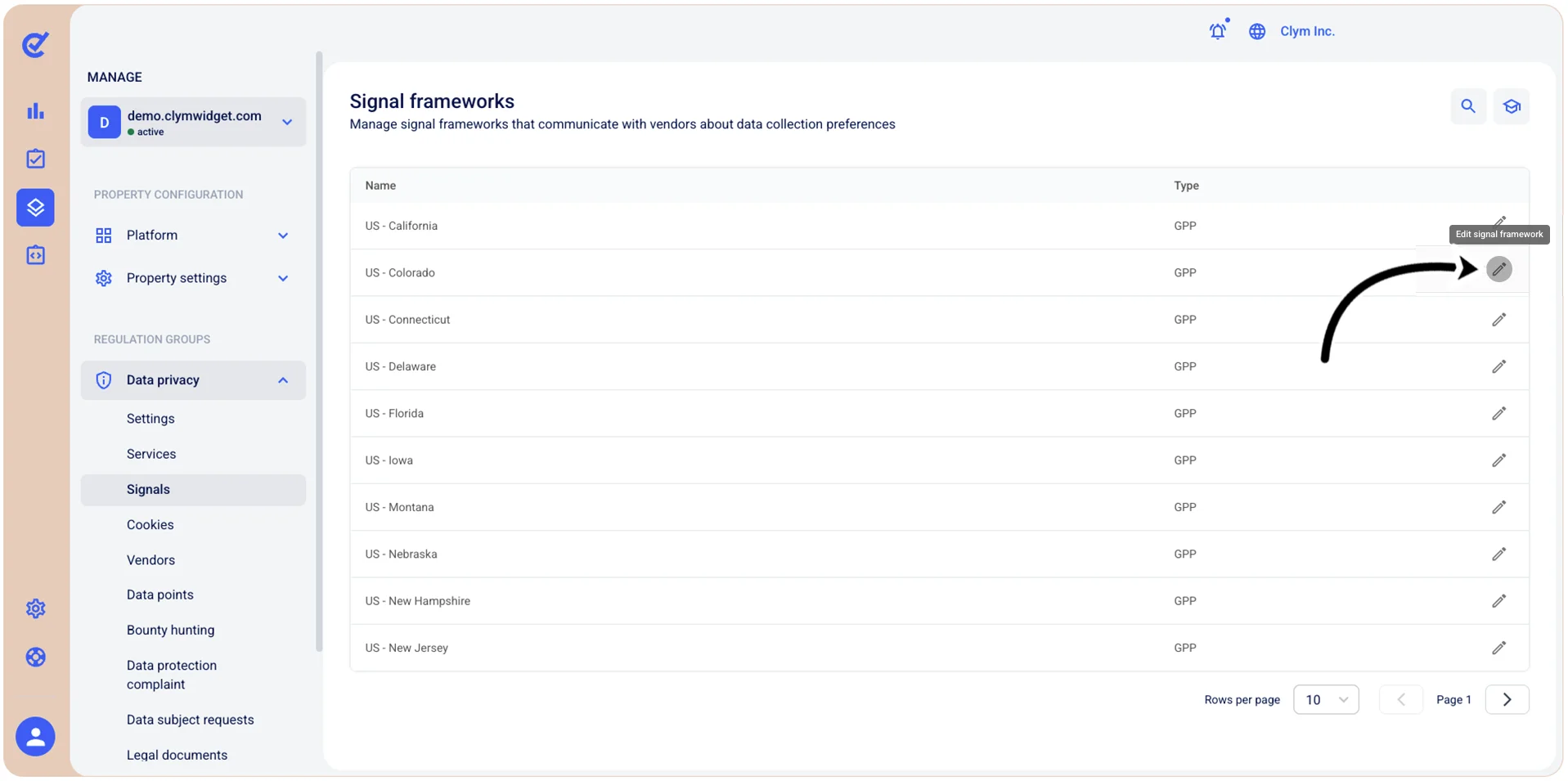Click the sidebar vertical scrollbar
The image size is (1568, 781).
pyautogui.click(x=319, y=352)
